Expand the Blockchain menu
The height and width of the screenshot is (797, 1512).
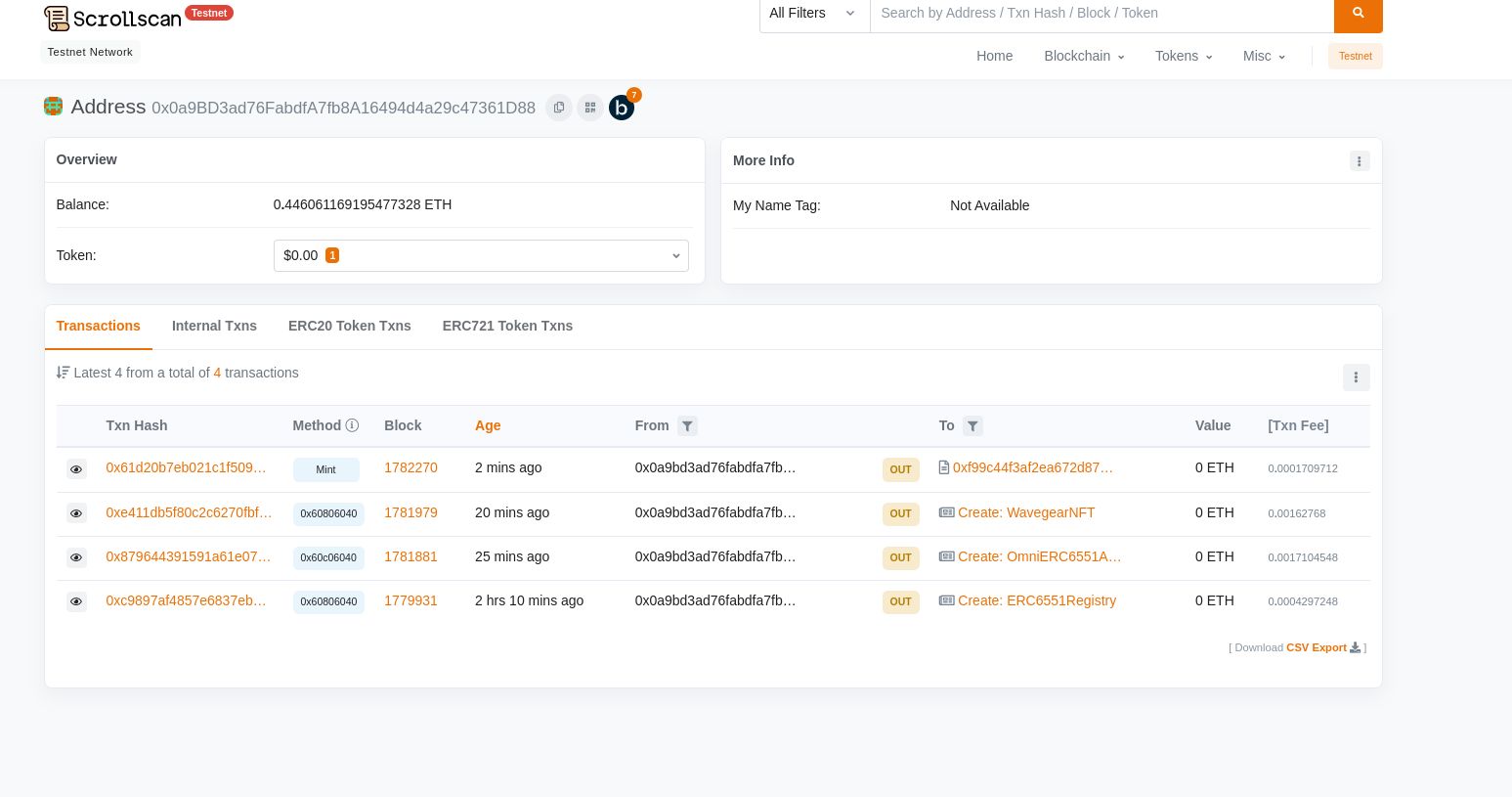tap(1084, 56)
